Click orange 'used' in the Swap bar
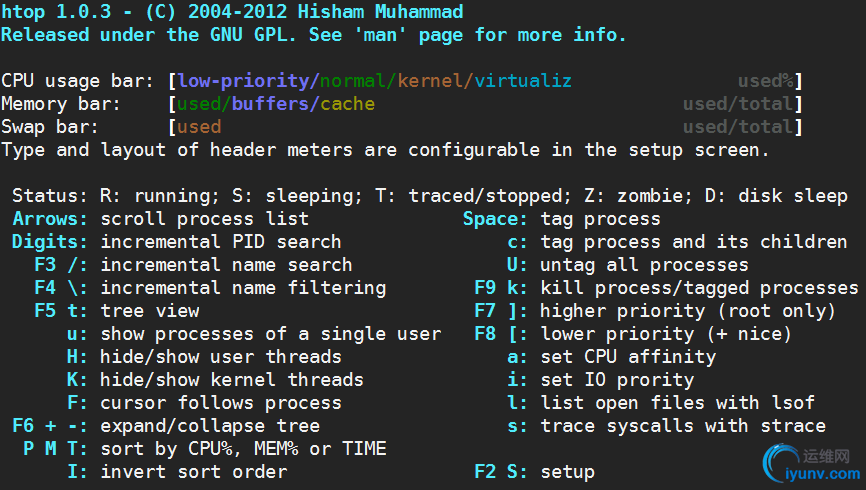The width and height of the screenshot is (866, 490). click(x=199, y=127)
